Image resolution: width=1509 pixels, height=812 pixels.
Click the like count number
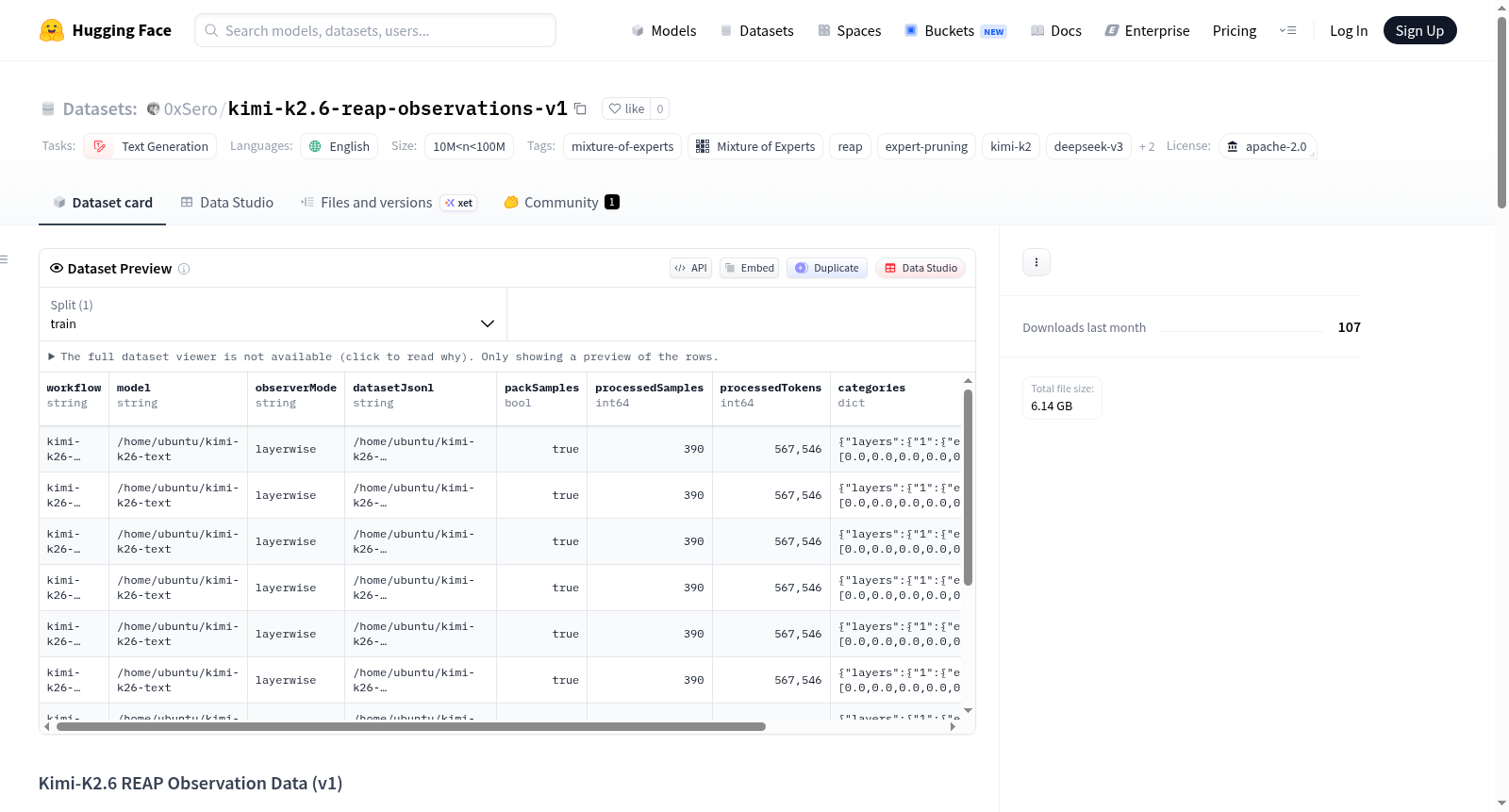660,108
